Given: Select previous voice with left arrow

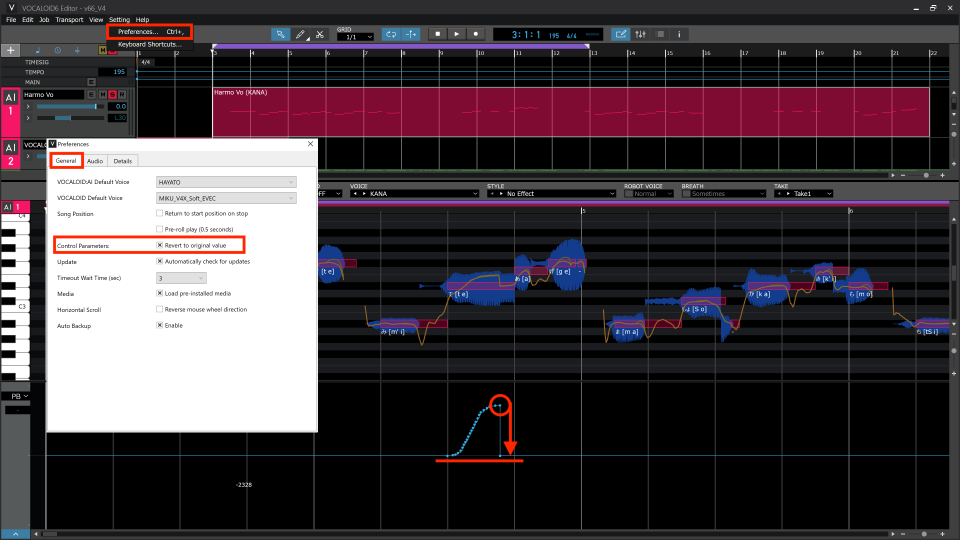Looking at the screenshot, I should [355, 193].
